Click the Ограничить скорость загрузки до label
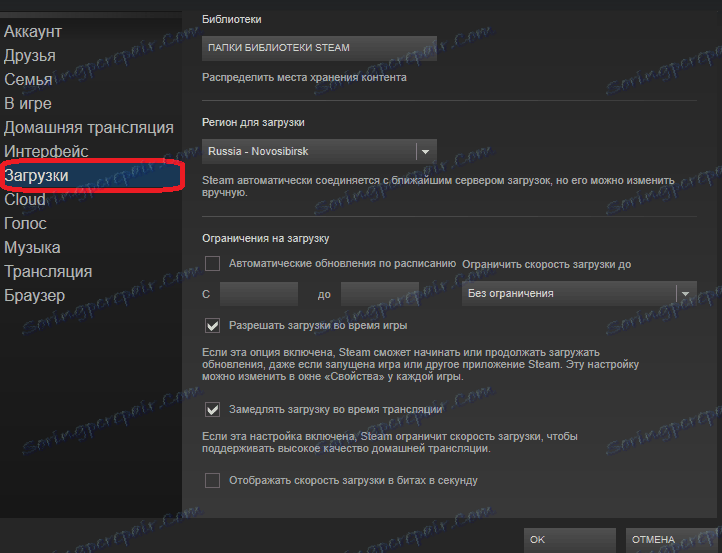Screen dimensions: 722x553 [x=547, y=264]
